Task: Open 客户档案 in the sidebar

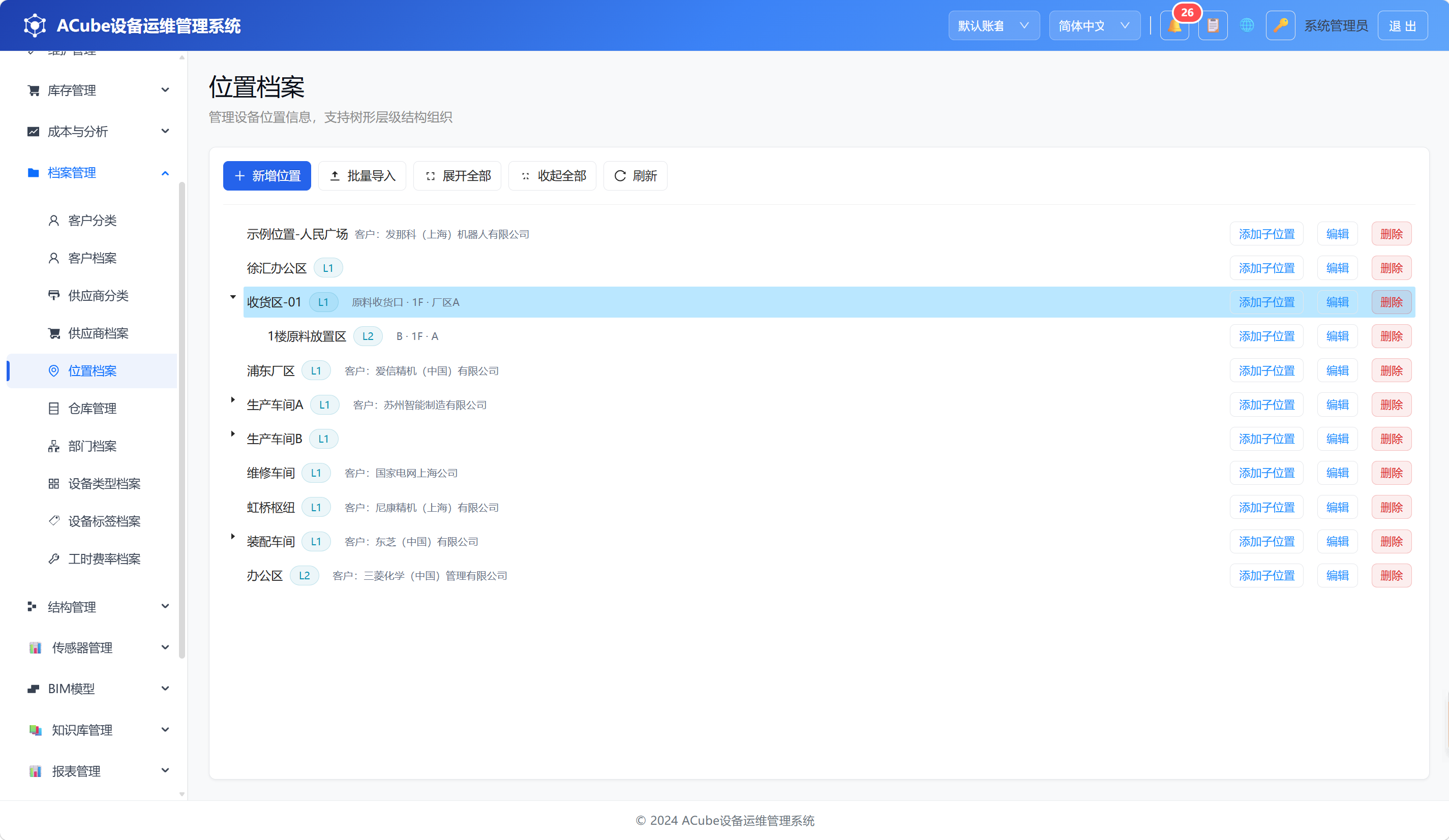Action: click(x=92, y=258)
